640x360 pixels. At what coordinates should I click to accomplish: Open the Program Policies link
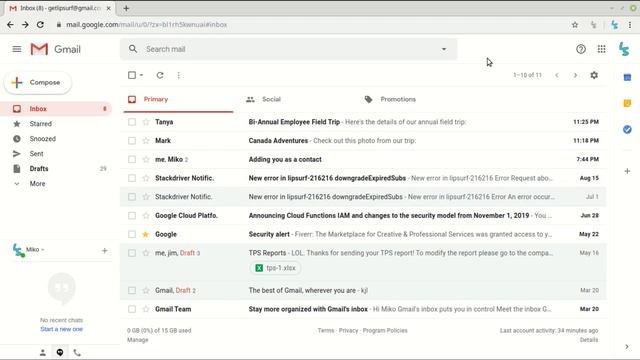tap(385, 331)
